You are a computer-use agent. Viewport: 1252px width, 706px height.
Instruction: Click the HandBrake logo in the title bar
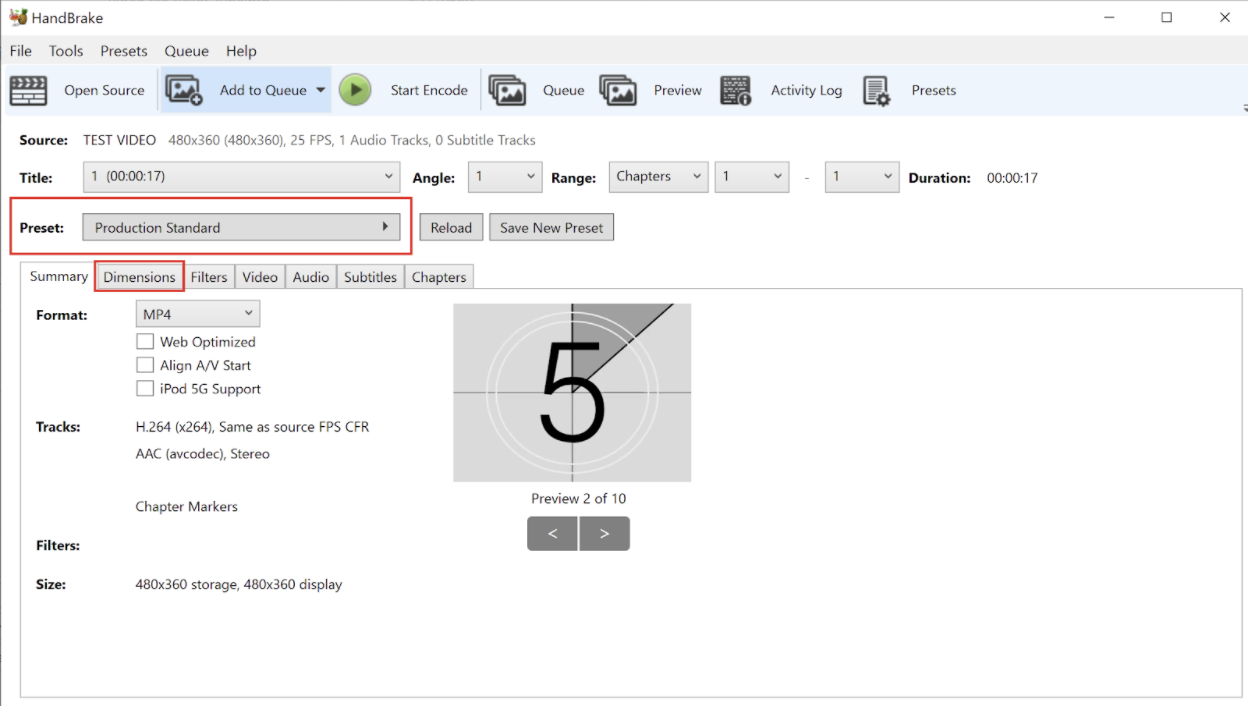pos(17,17)
